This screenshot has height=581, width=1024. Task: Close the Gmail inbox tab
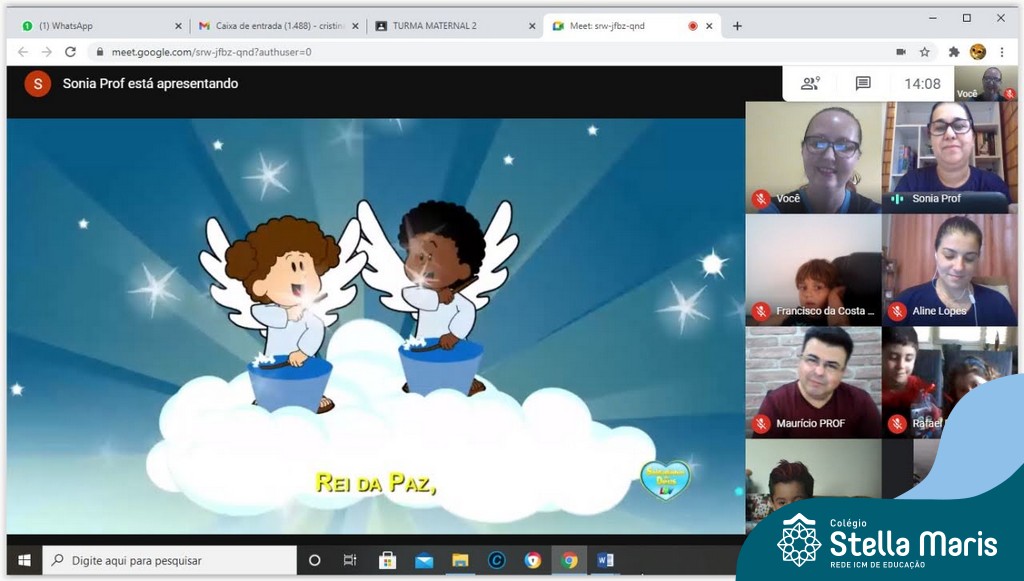click(x=355, y=26)
